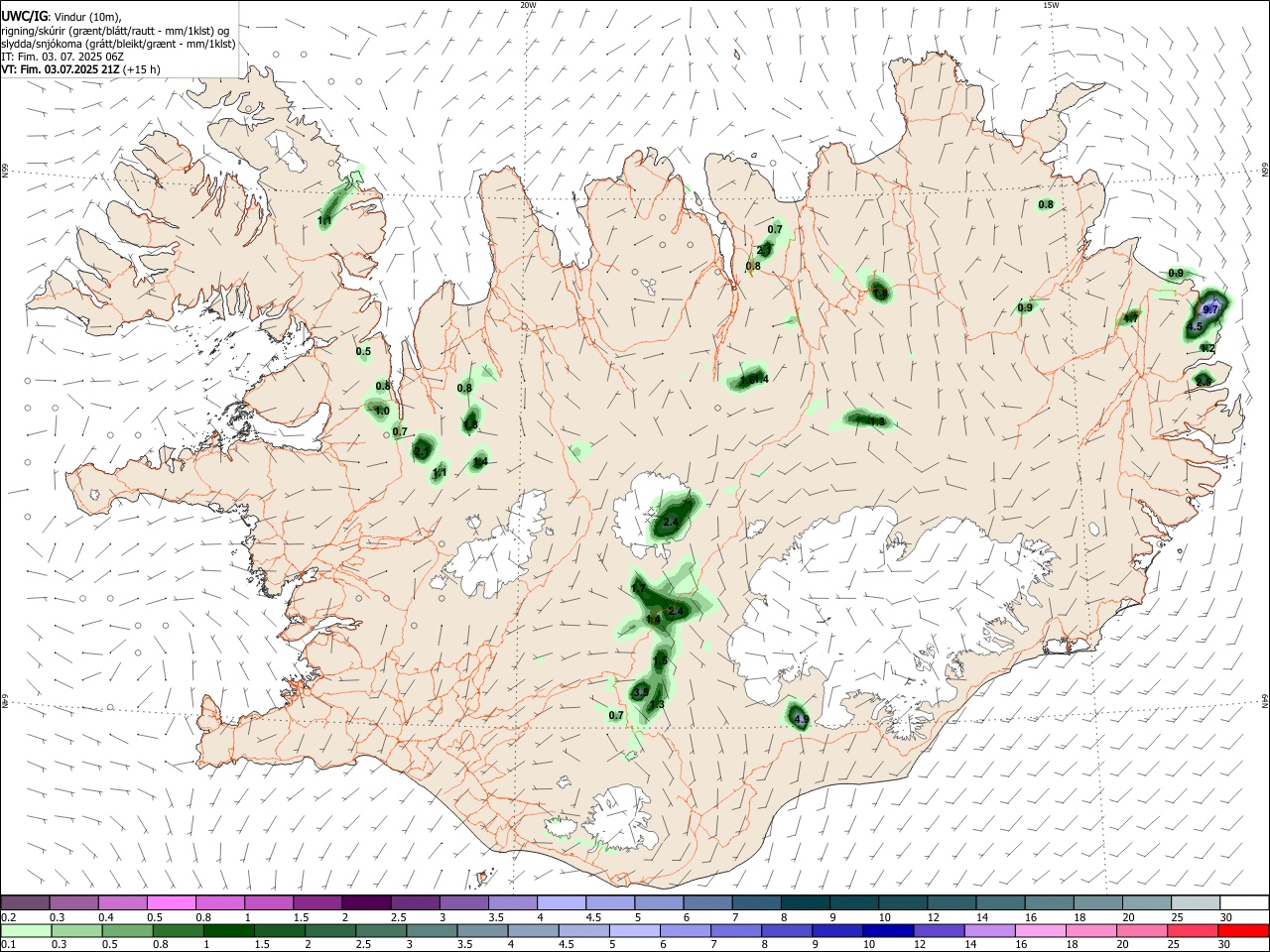Click the '0.1' label in the lower legend
Screen dimensions: 1270x952
coord(7,945)
